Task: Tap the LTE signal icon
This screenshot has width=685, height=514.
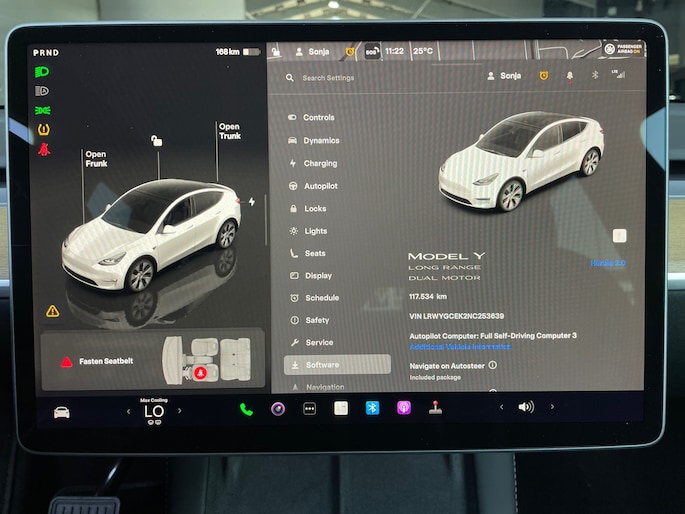Action: tap(619, 74)
